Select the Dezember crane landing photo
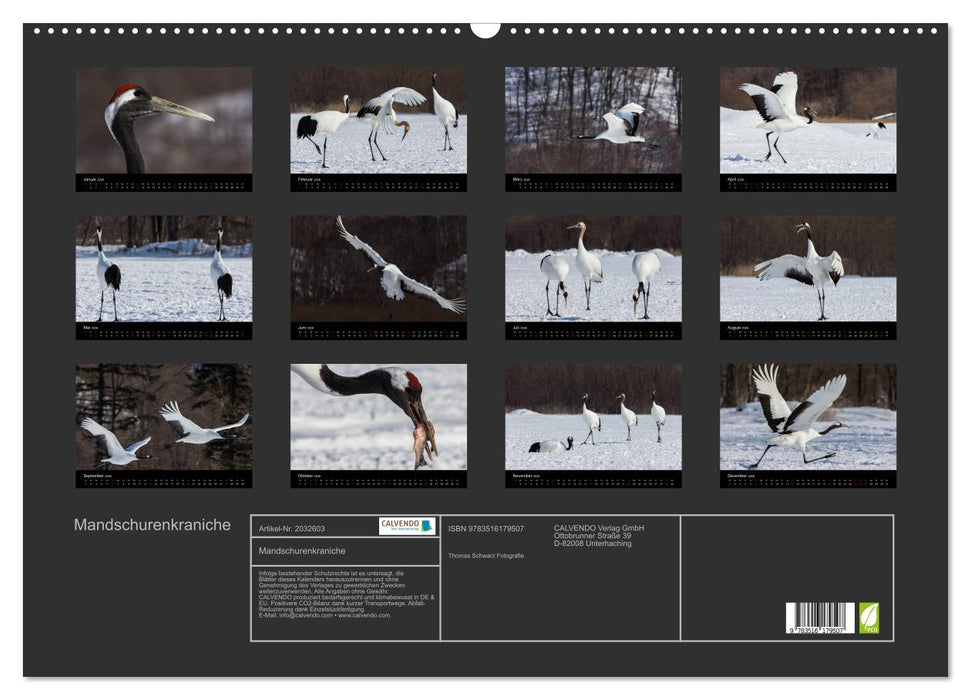971x700 pixels. [808, 416]
